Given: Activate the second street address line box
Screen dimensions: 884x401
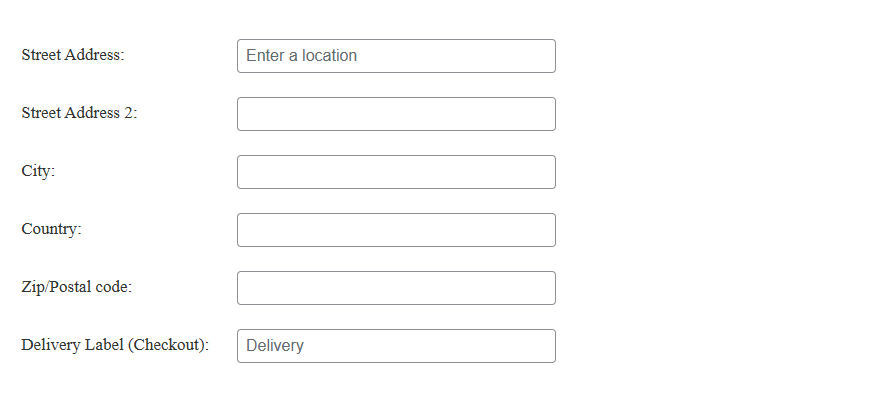Looking at the screenshot, I should click(396, 114).
